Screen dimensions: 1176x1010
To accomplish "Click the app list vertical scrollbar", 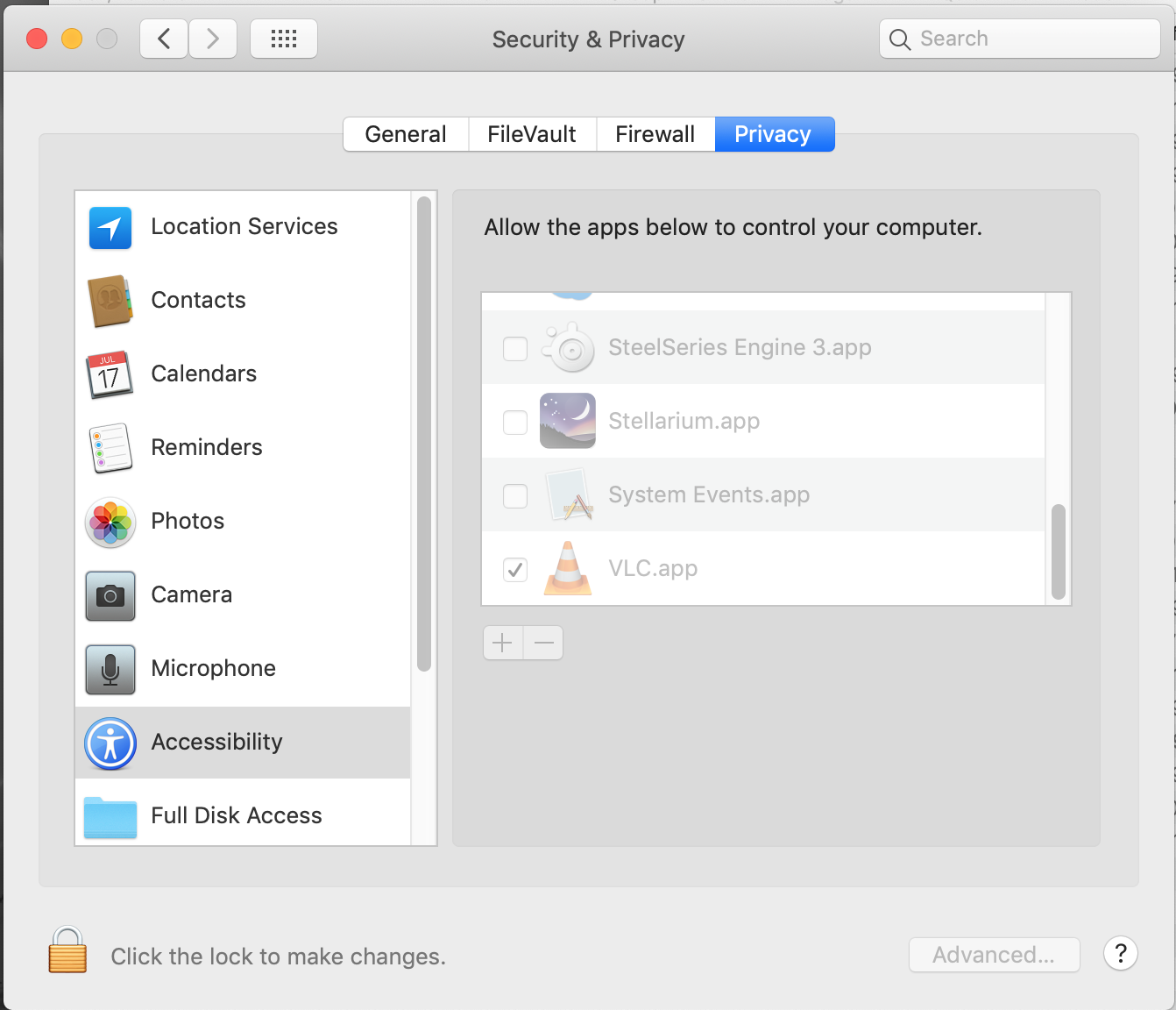I will pos(1059,552).
